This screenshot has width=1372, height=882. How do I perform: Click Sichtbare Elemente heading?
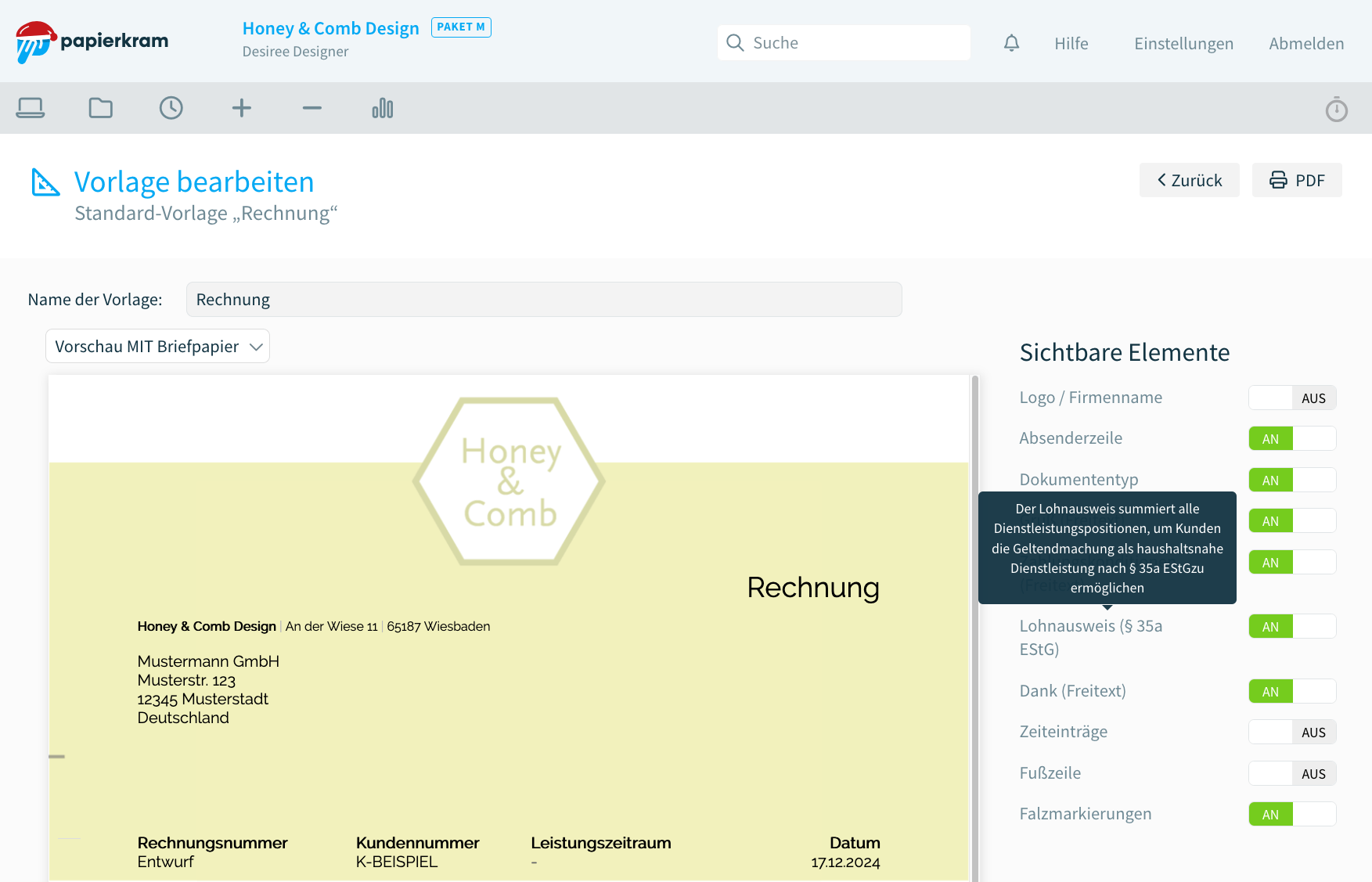click(x=1125, y=352)
